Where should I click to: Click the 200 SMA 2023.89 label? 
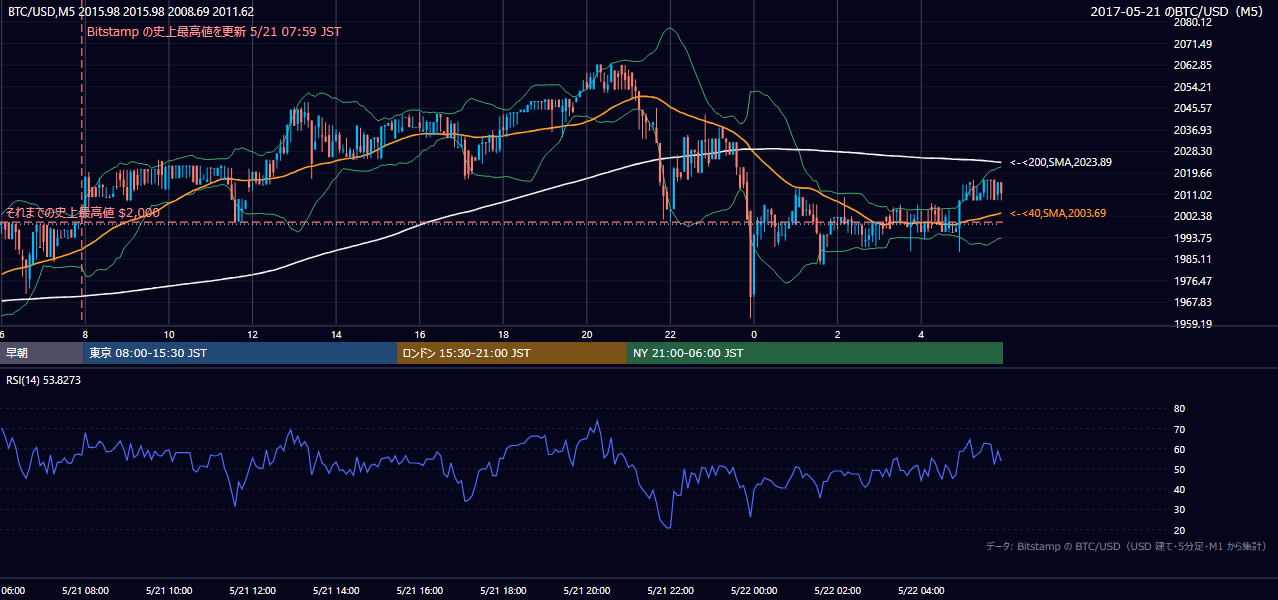[1061, 162]
